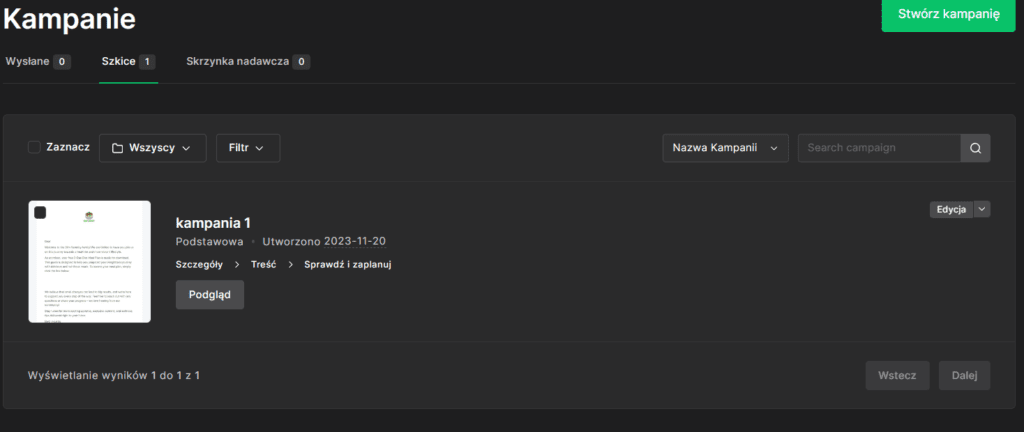This screenshot has height=432, width=1024.
Task: Select checkbox on kampania 1 thumbnail
Action: click(40, 213)
